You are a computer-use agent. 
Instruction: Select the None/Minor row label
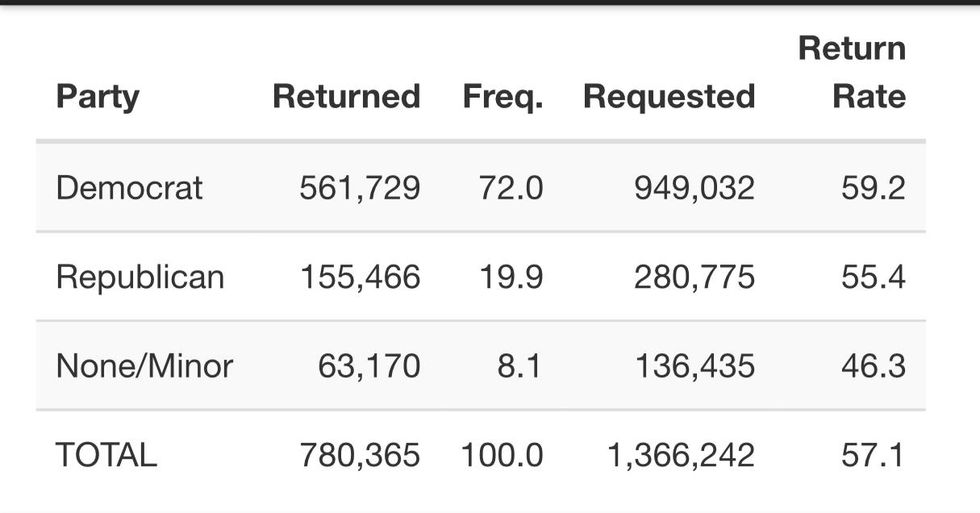click(144, 366)
